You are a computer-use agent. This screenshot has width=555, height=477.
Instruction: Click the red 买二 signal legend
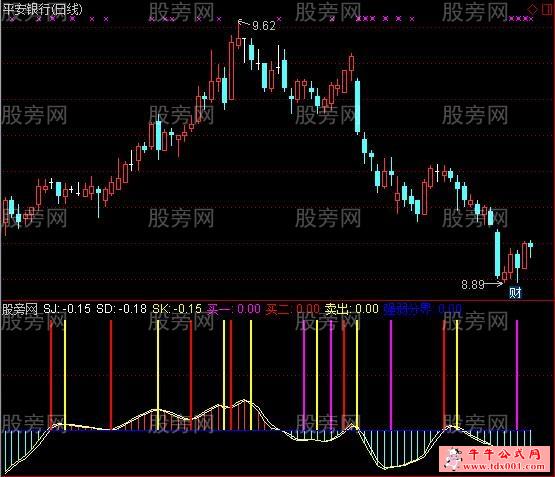(x=293, y=309)
